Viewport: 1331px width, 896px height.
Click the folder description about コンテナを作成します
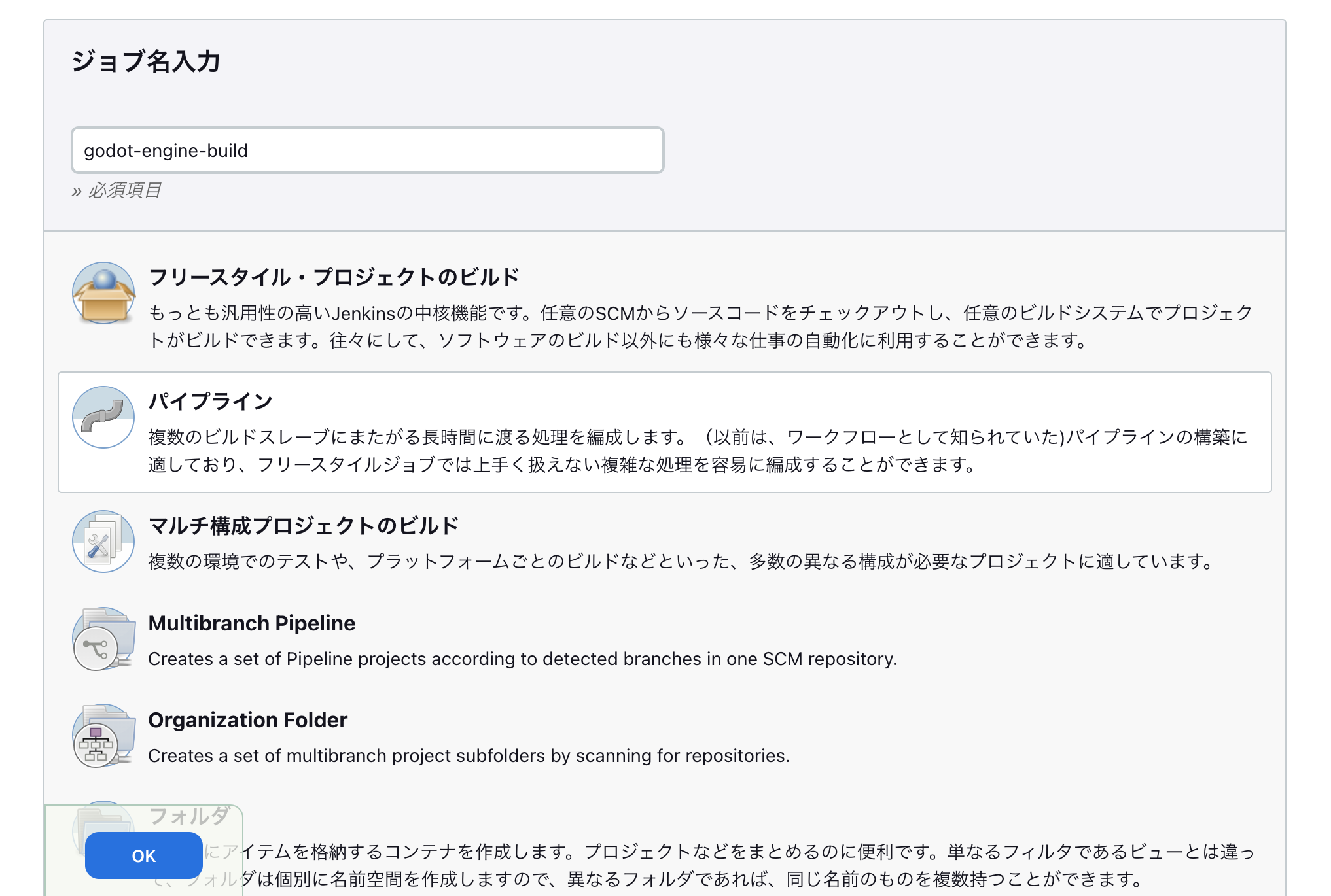[702, 865]
